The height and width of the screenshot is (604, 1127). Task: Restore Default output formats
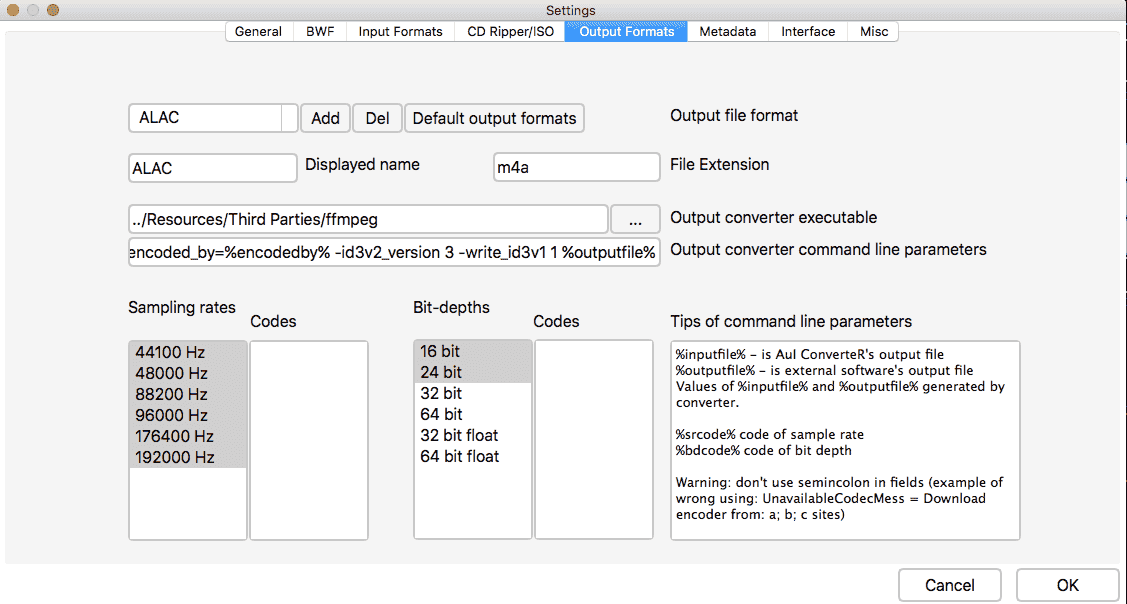tap(494, 118)
